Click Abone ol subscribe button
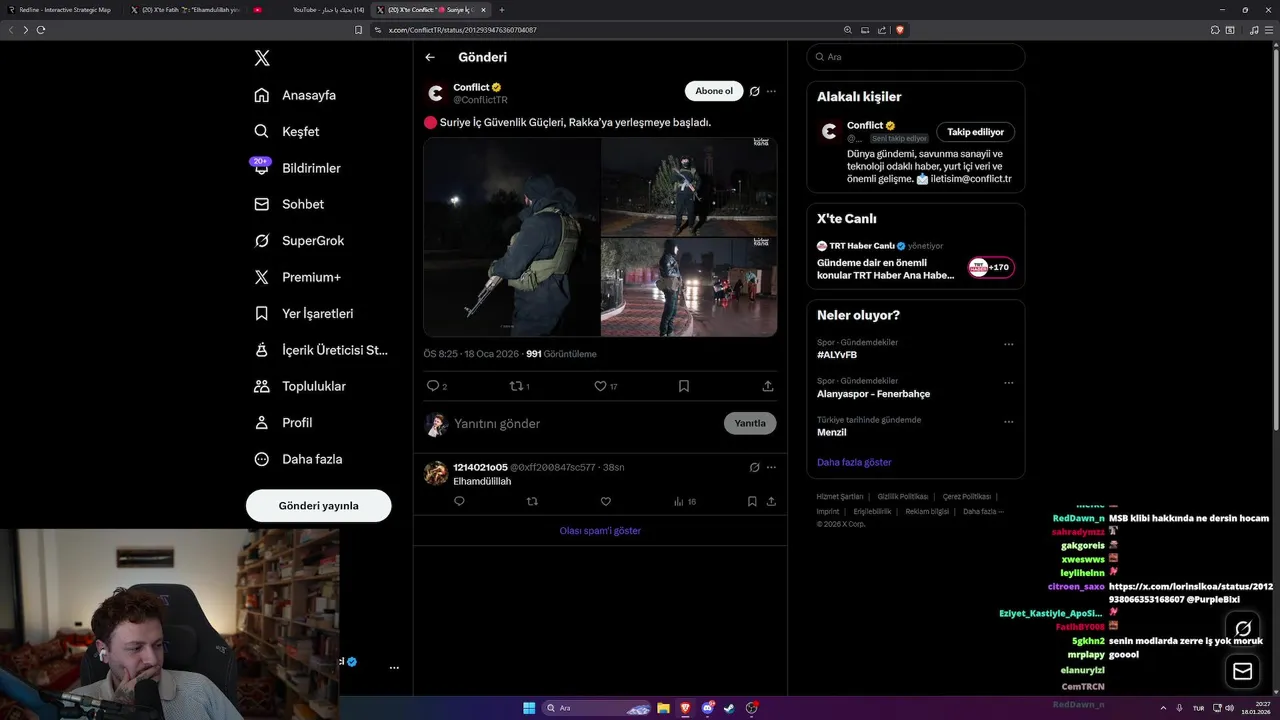 (714, 91)
